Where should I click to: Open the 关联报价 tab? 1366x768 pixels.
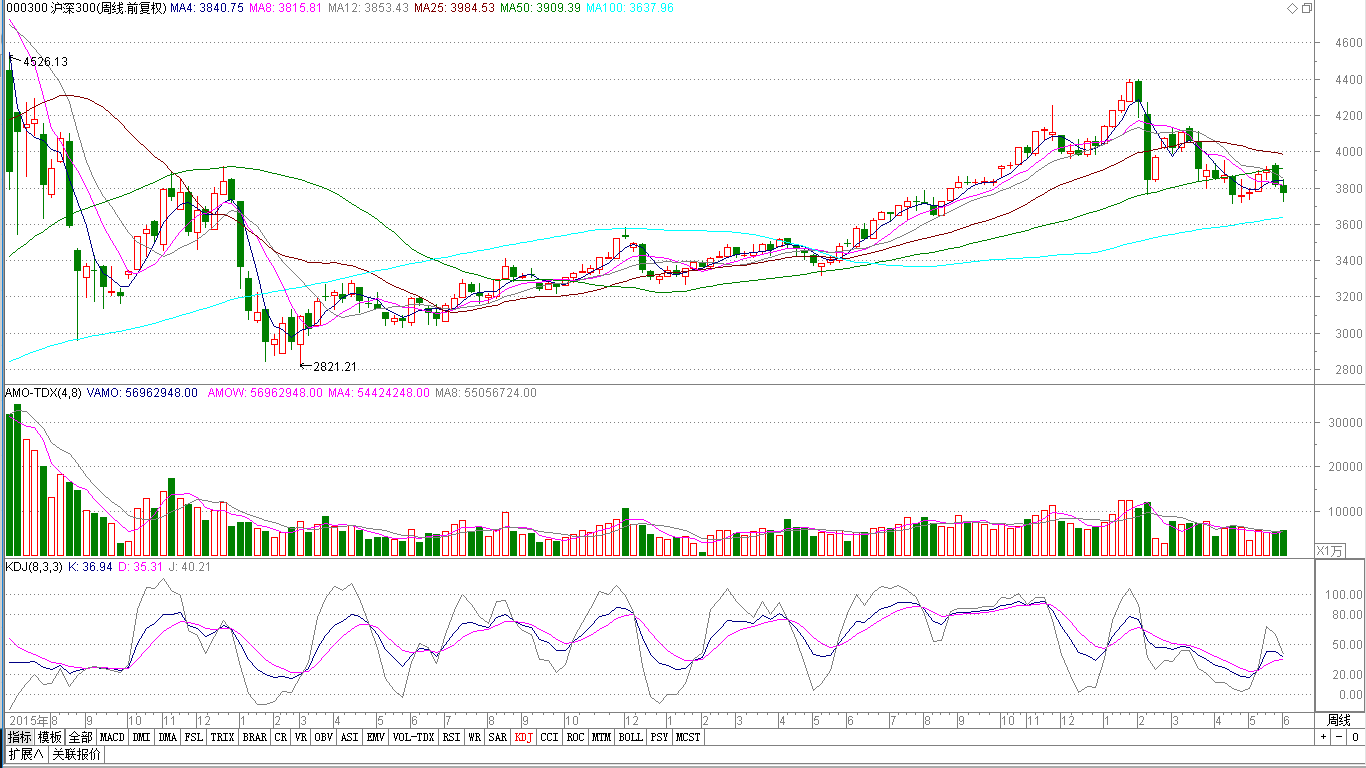tap(76, 754)
